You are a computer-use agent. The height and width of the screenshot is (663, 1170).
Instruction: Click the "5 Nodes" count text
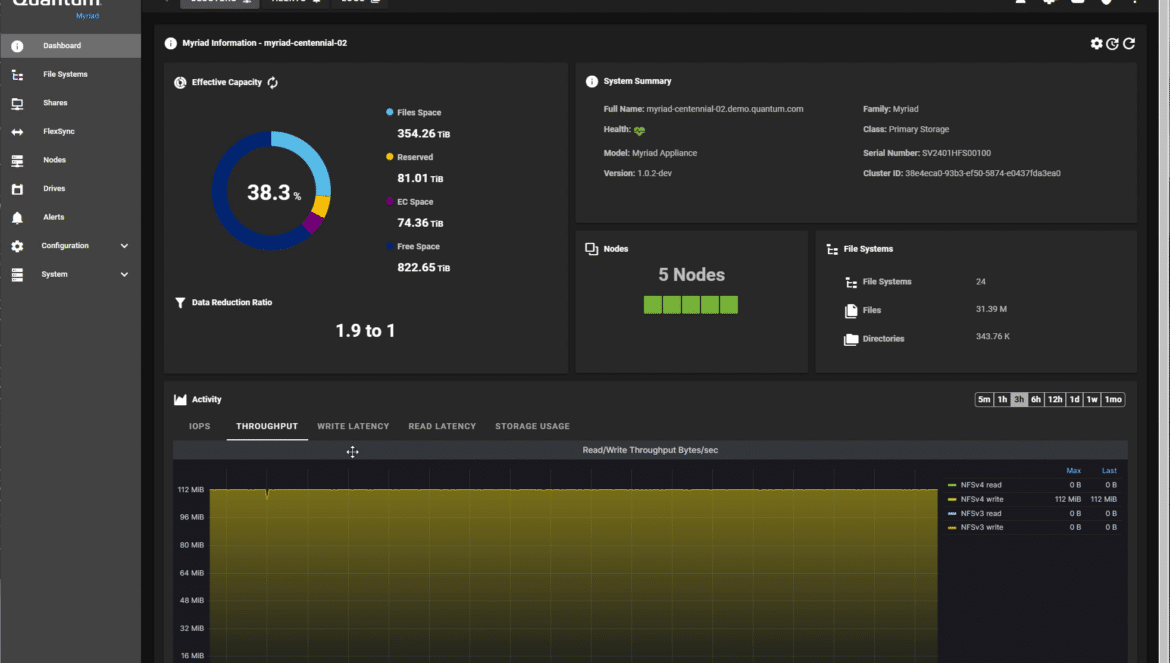point(692,275)
